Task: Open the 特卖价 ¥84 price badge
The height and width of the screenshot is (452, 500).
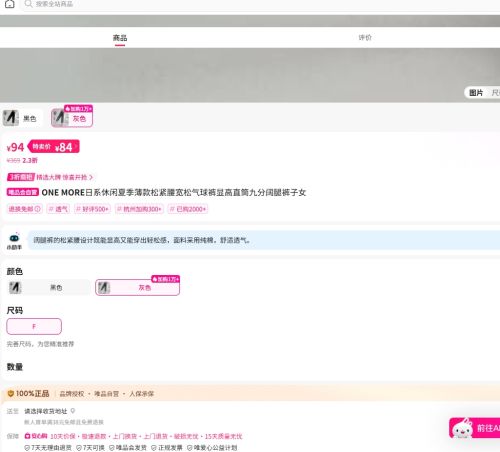Action: (x=53, y=147)
